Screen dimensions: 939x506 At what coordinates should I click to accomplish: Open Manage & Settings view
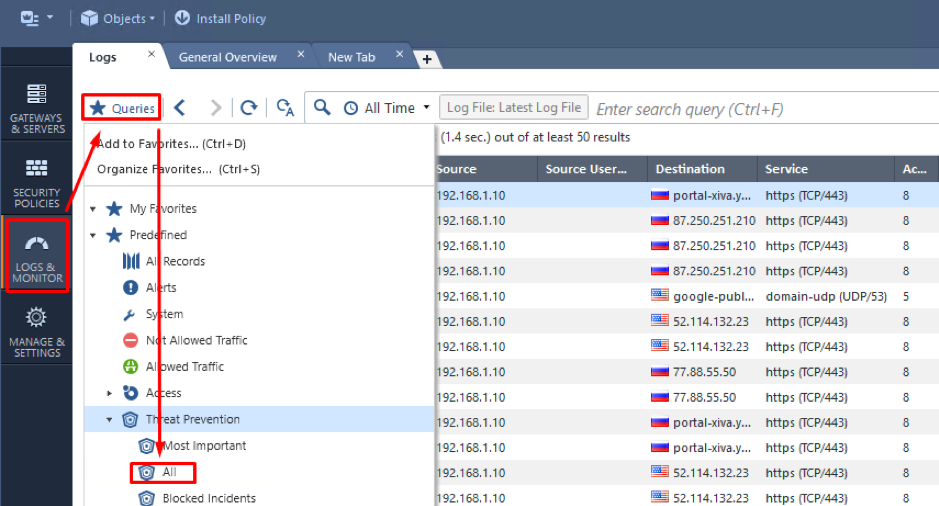tap(37, 332)
